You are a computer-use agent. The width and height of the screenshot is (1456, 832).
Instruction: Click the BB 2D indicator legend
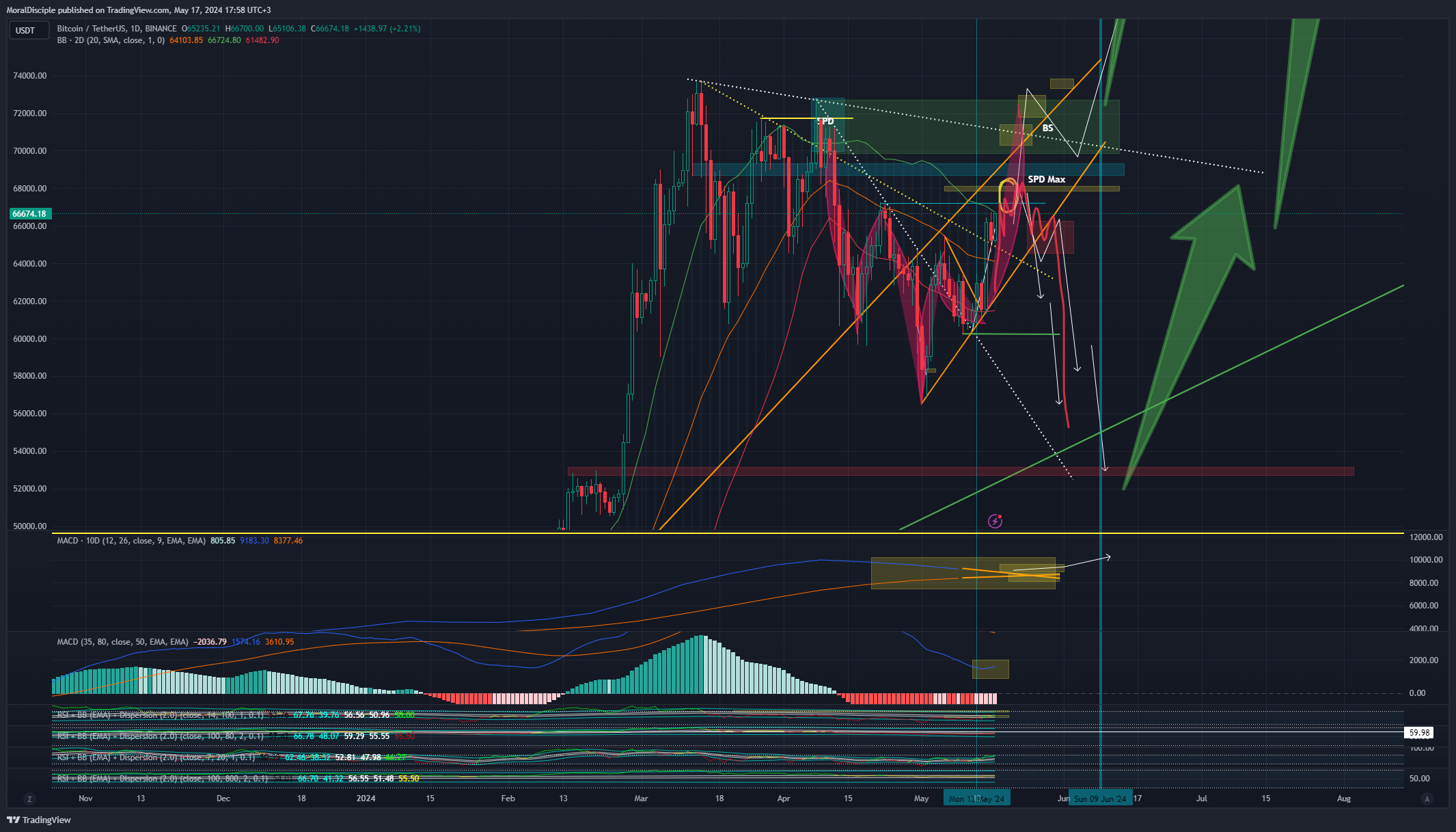point(111,40)
